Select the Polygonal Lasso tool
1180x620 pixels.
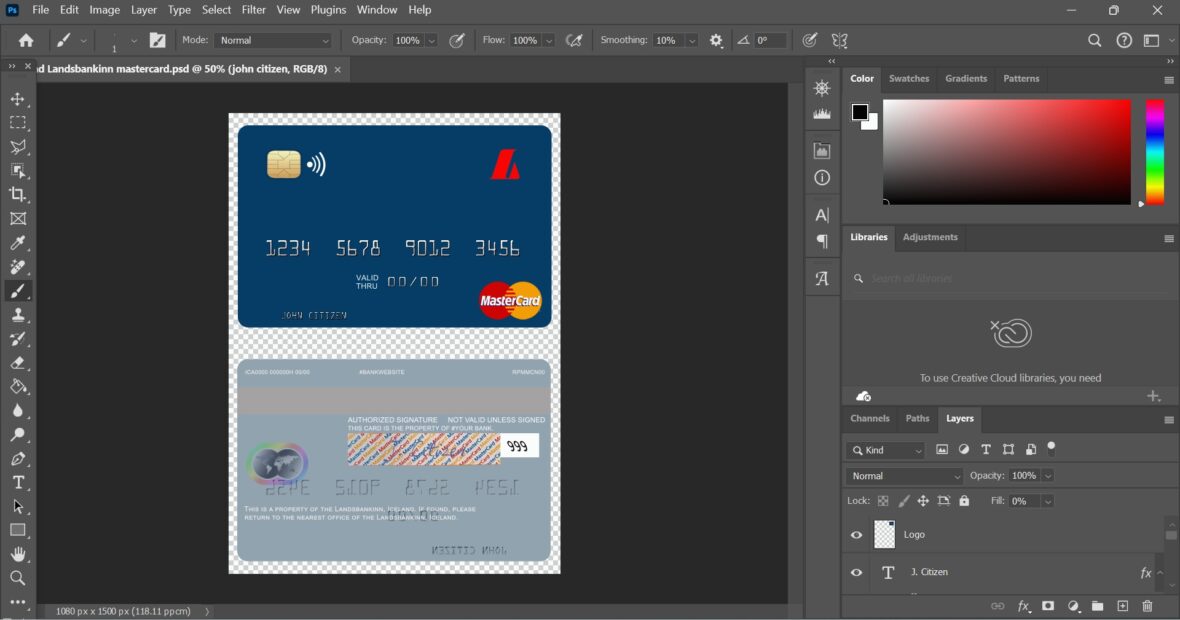pos(17,147)
